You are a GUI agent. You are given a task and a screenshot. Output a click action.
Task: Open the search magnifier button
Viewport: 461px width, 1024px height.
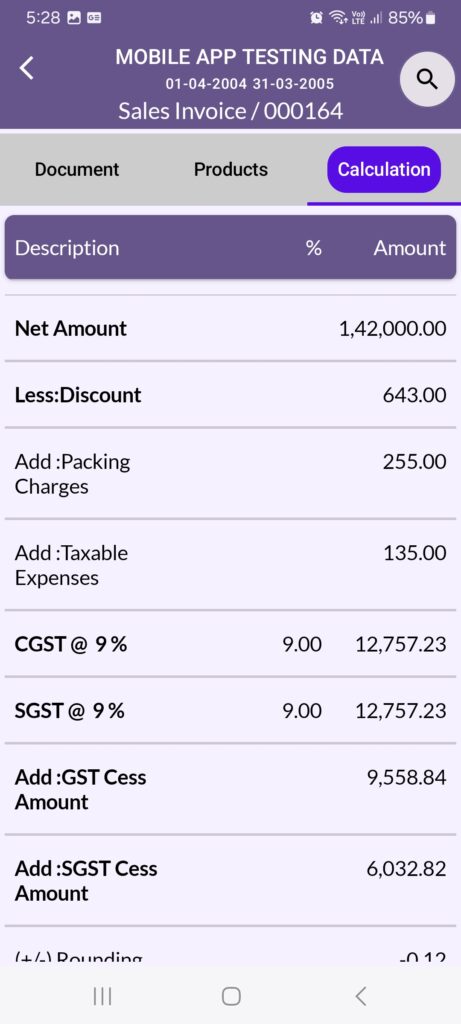click(x=427, y=79)
